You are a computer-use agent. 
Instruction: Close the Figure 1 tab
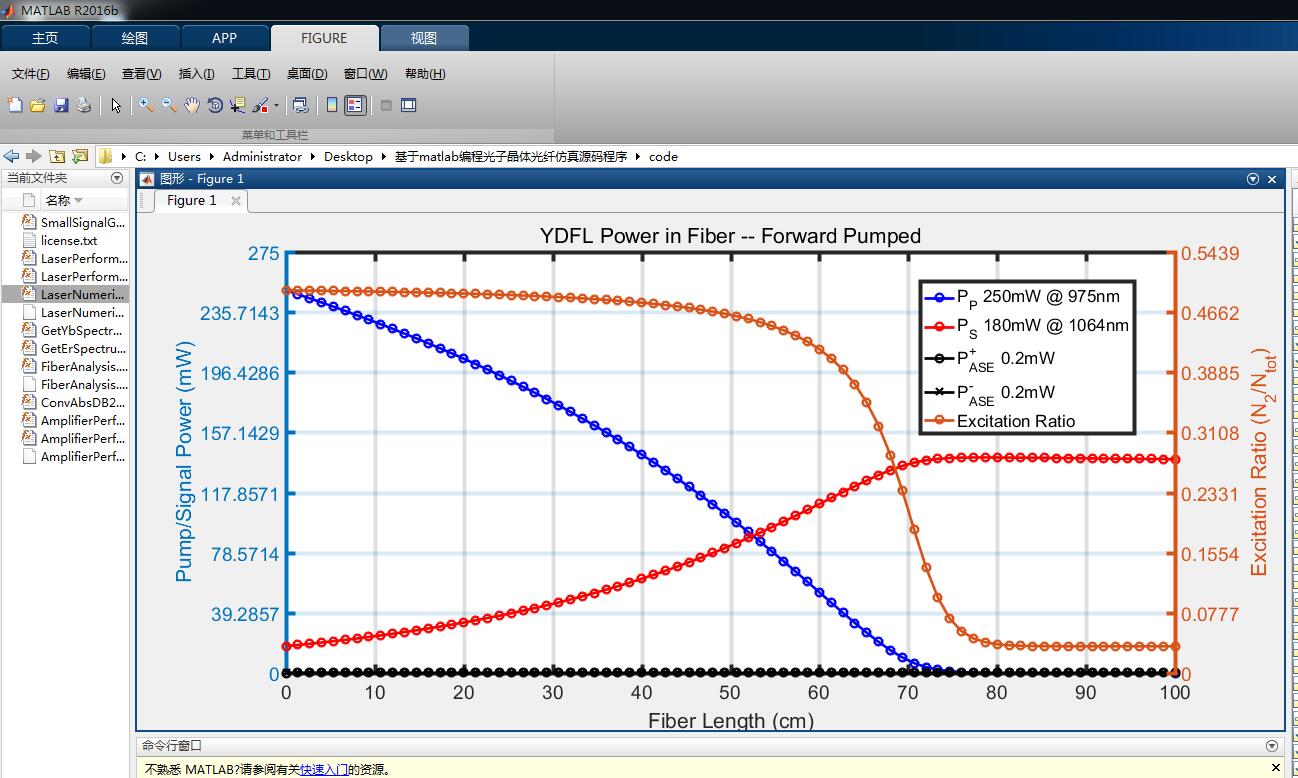pyautogui.click(x=236, y=201)
